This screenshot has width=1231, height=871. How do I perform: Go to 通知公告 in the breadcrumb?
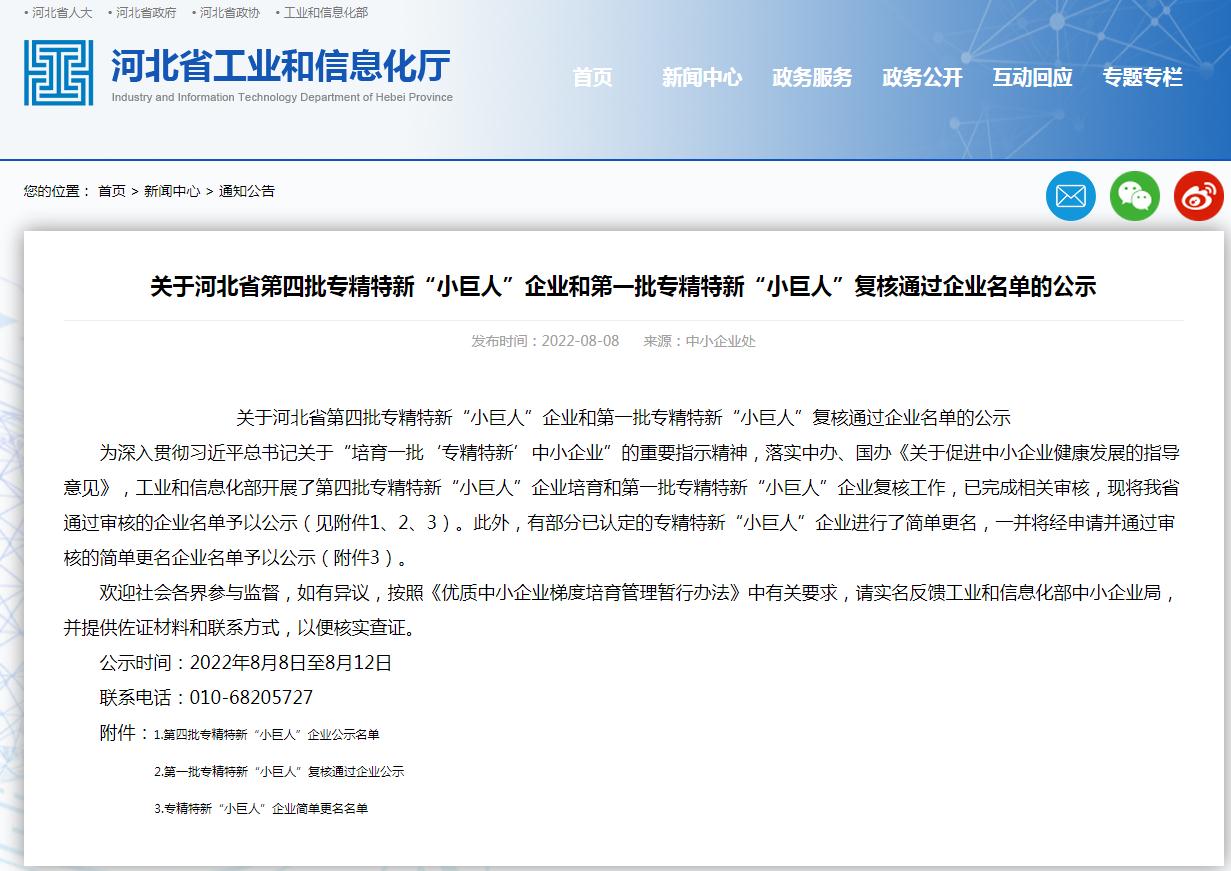coord(247,191)
